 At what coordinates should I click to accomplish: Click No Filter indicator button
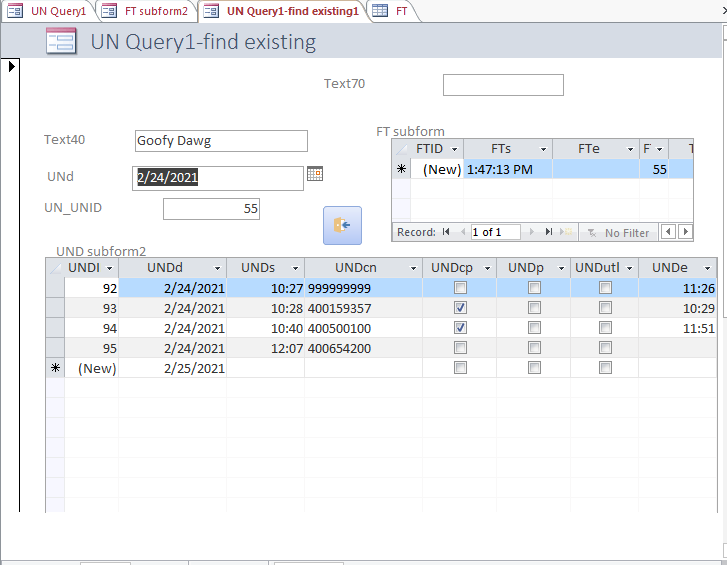[618, 232]
